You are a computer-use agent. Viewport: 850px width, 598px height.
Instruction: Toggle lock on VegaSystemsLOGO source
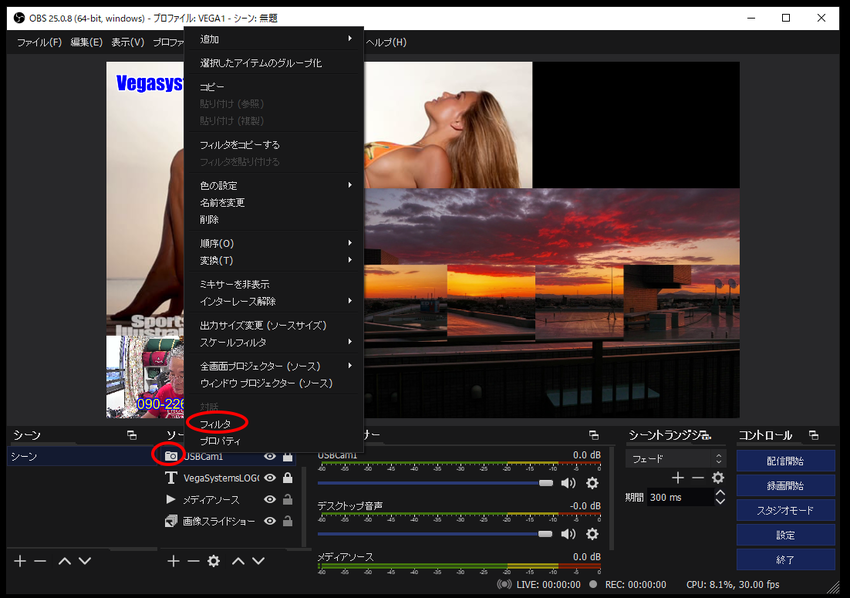pos(288,478)
